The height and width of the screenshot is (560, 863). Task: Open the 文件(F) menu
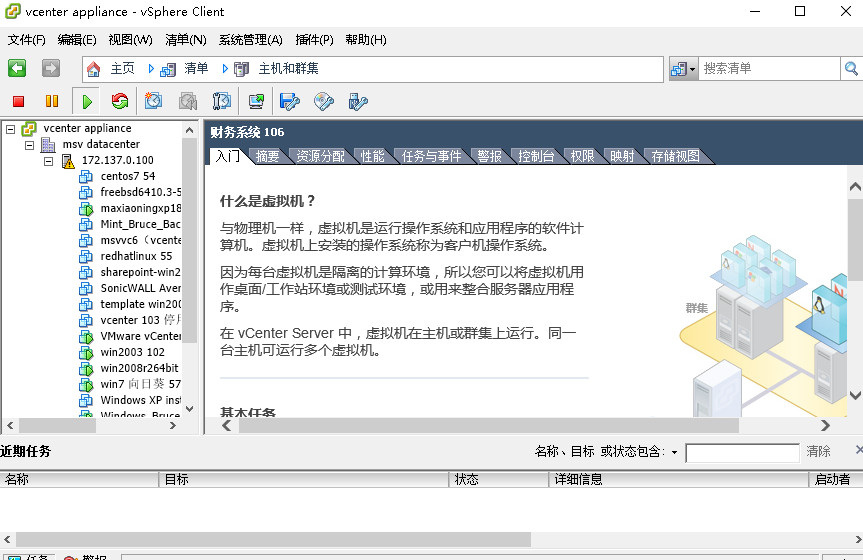[x=26, y=40]
